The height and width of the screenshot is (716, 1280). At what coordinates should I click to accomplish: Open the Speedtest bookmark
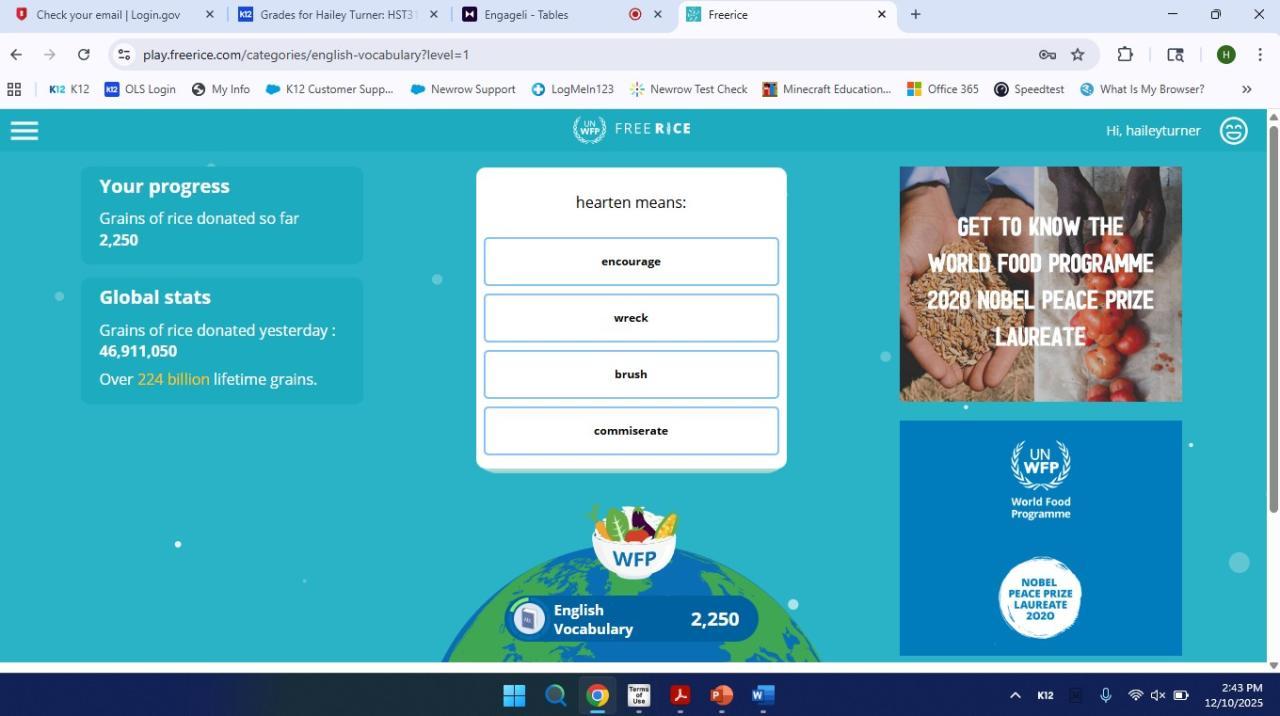(1029, 89)
